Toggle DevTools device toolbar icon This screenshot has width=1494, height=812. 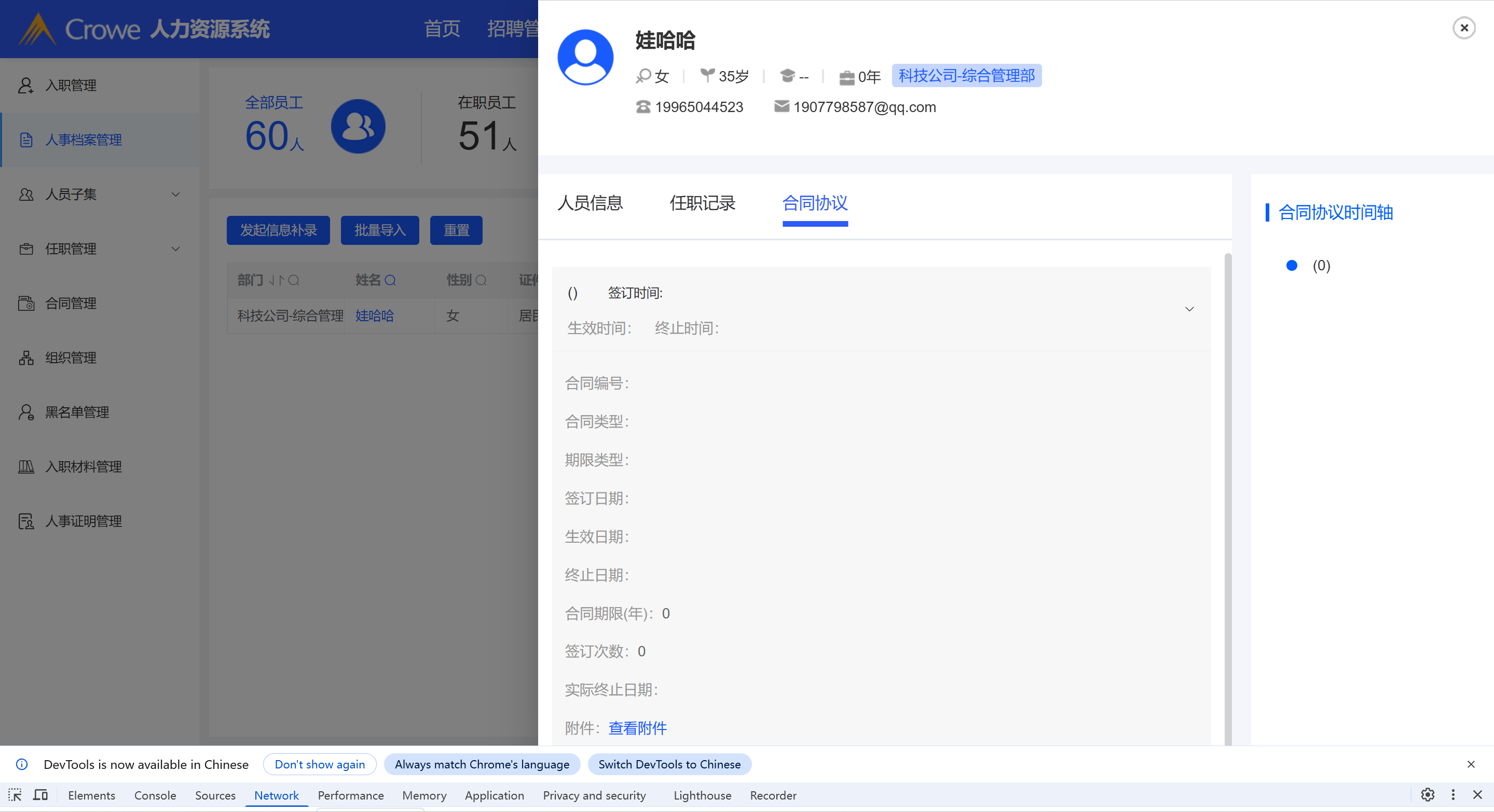pos(40,794)
